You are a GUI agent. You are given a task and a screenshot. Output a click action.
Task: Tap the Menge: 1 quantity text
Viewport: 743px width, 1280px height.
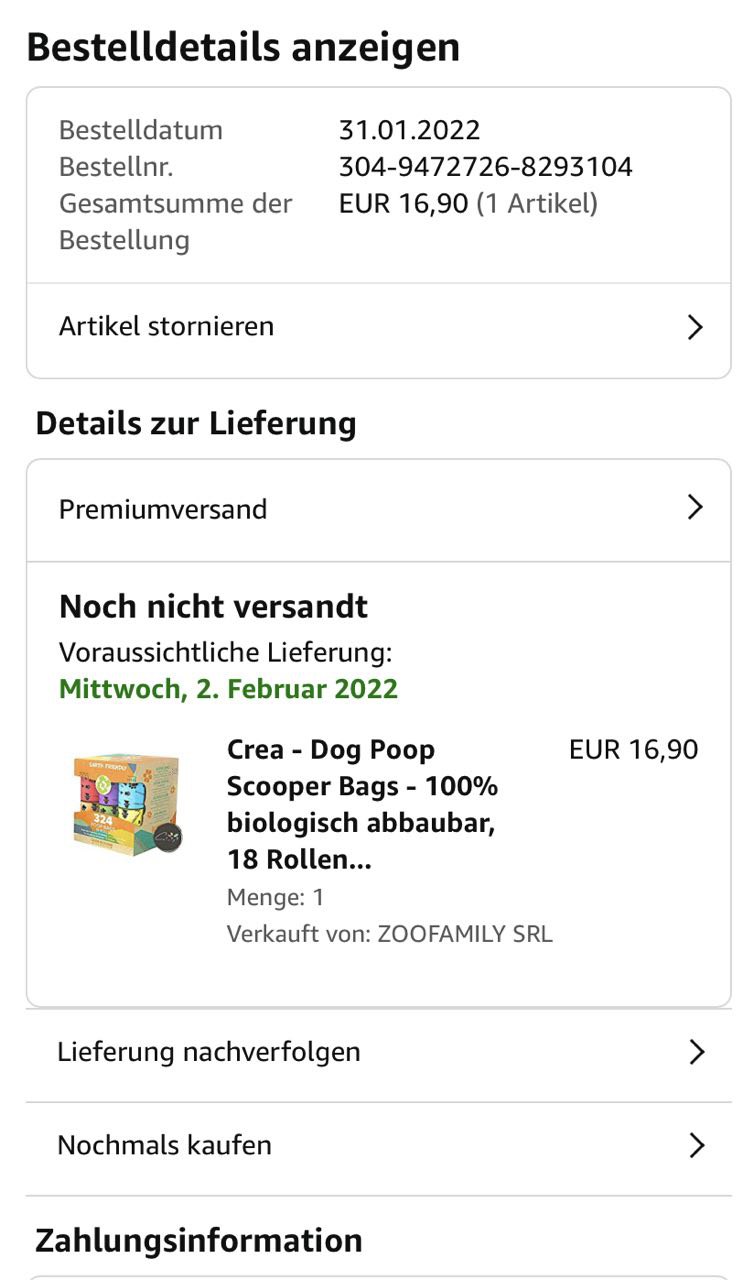[275, 897]
